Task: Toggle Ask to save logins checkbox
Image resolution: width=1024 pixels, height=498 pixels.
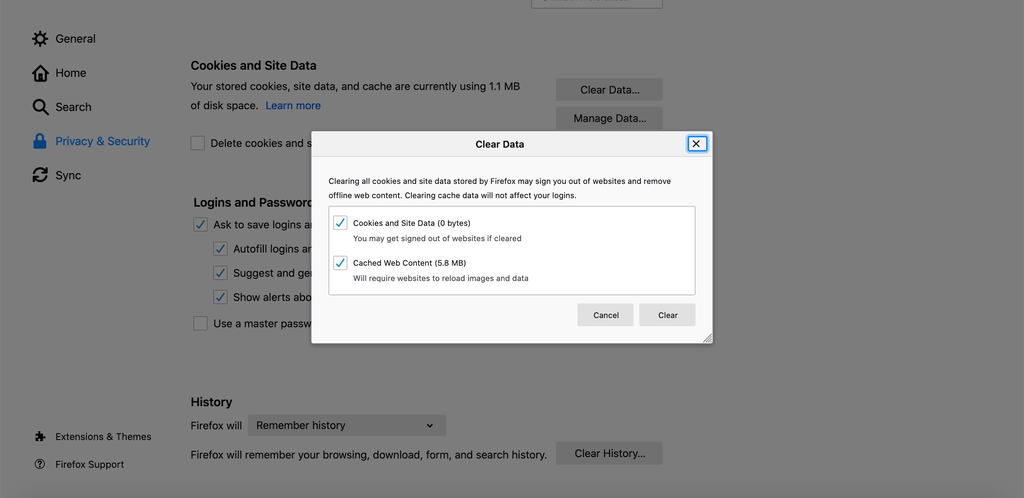Action: (x=201, y=225)
